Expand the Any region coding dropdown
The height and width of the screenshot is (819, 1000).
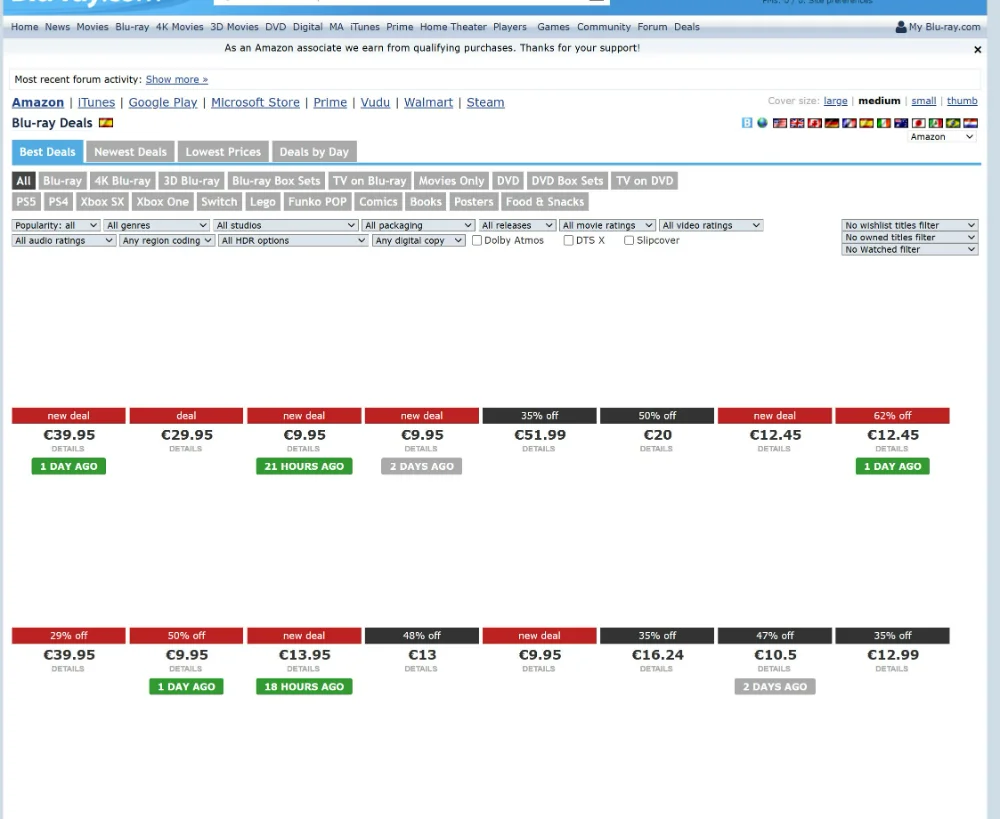167,240
